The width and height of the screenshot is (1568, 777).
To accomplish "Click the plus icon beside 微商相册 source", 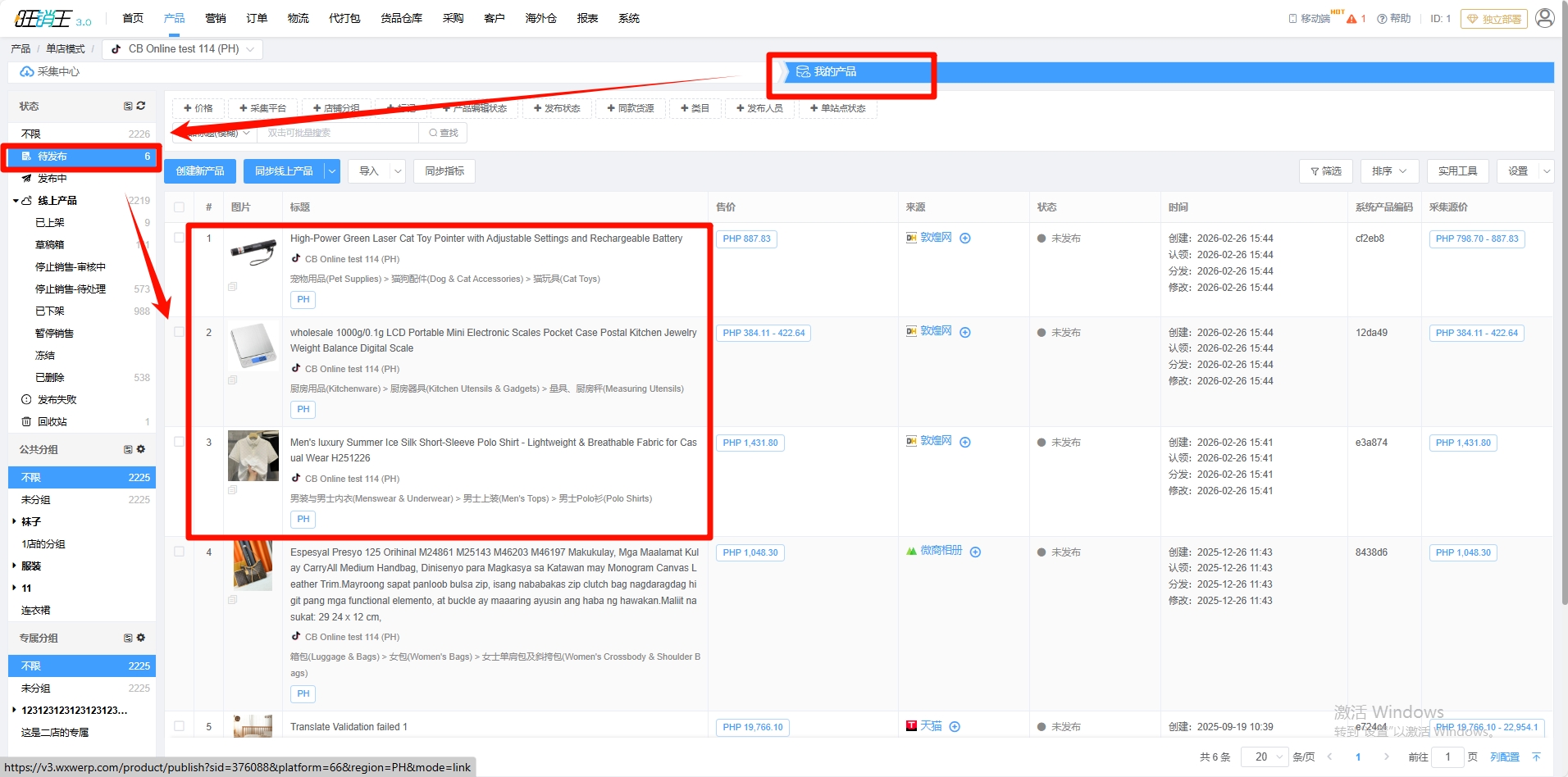I will click(x=975, y=552).
